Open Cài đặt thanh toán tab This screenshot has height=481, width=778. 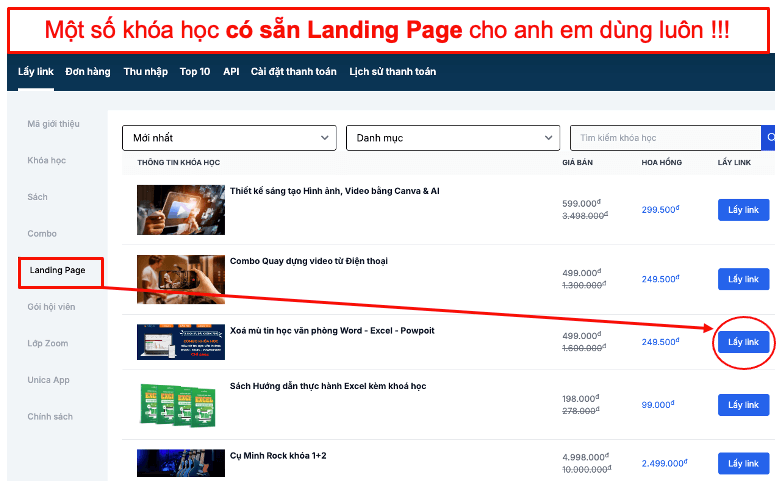[x=293, y=71]
